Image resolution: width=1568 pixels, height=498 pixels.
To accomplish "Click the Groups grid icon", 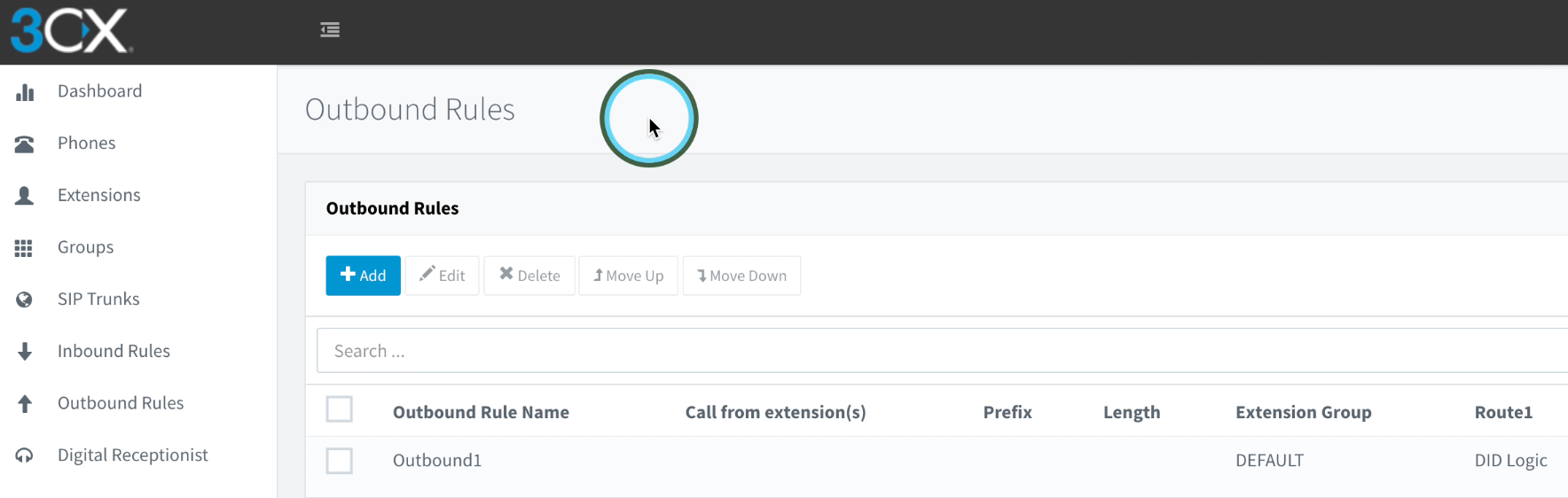I will pyautogui.click(x=24, y=248).
